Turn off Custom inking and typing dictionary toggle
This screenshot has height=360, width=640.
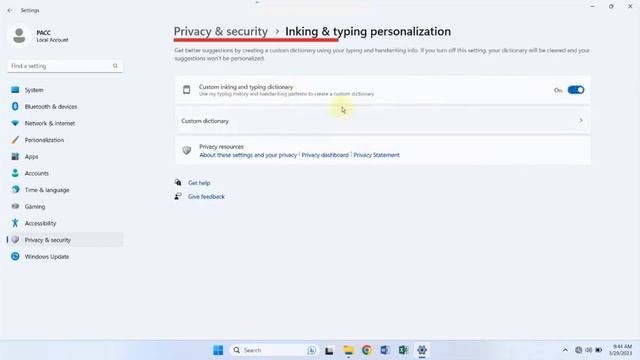[576, 90]
